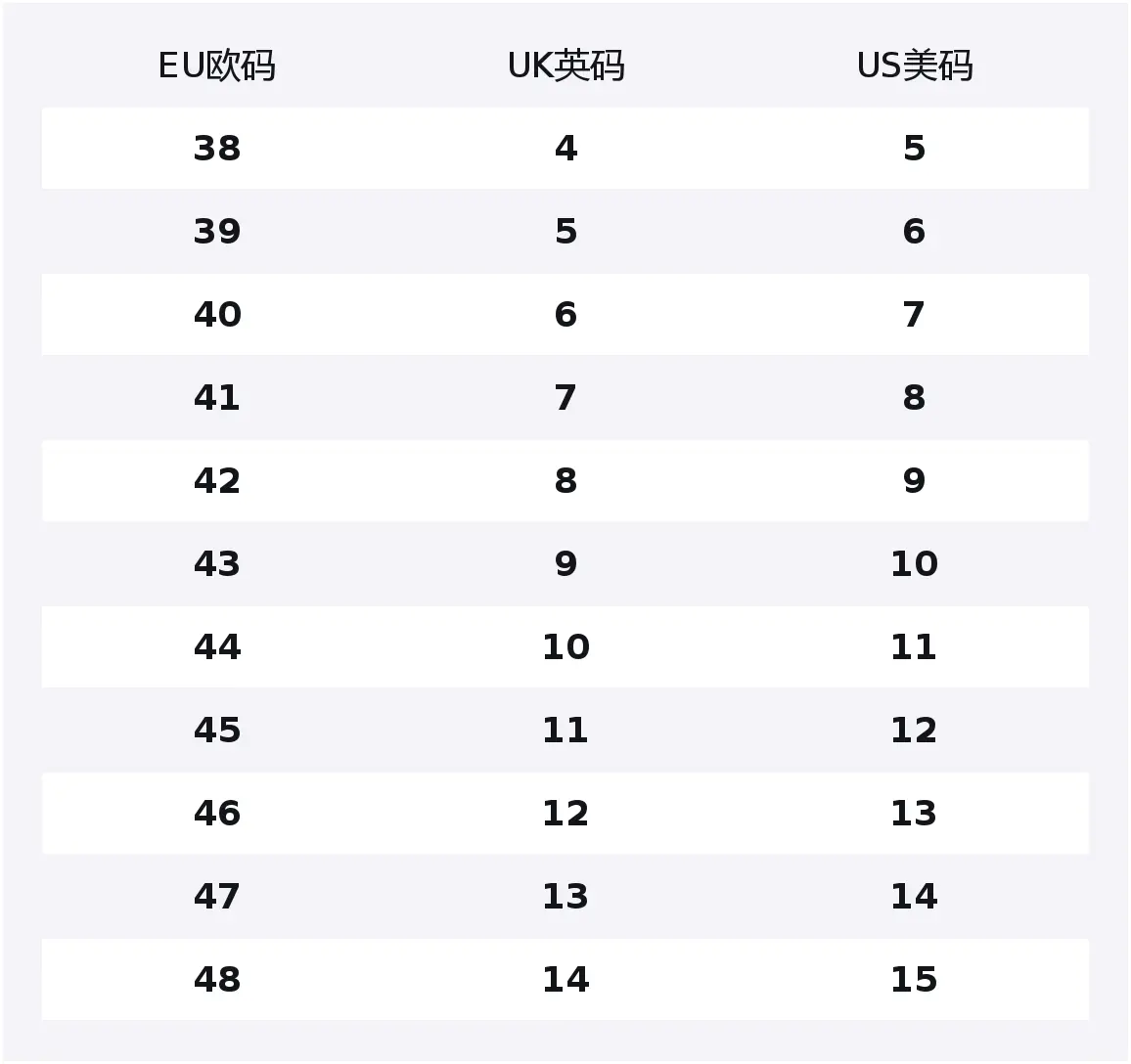Click UK size 10 in EU 44 row
This screenshot has height=1064, width=1131.
pos(565,647)
